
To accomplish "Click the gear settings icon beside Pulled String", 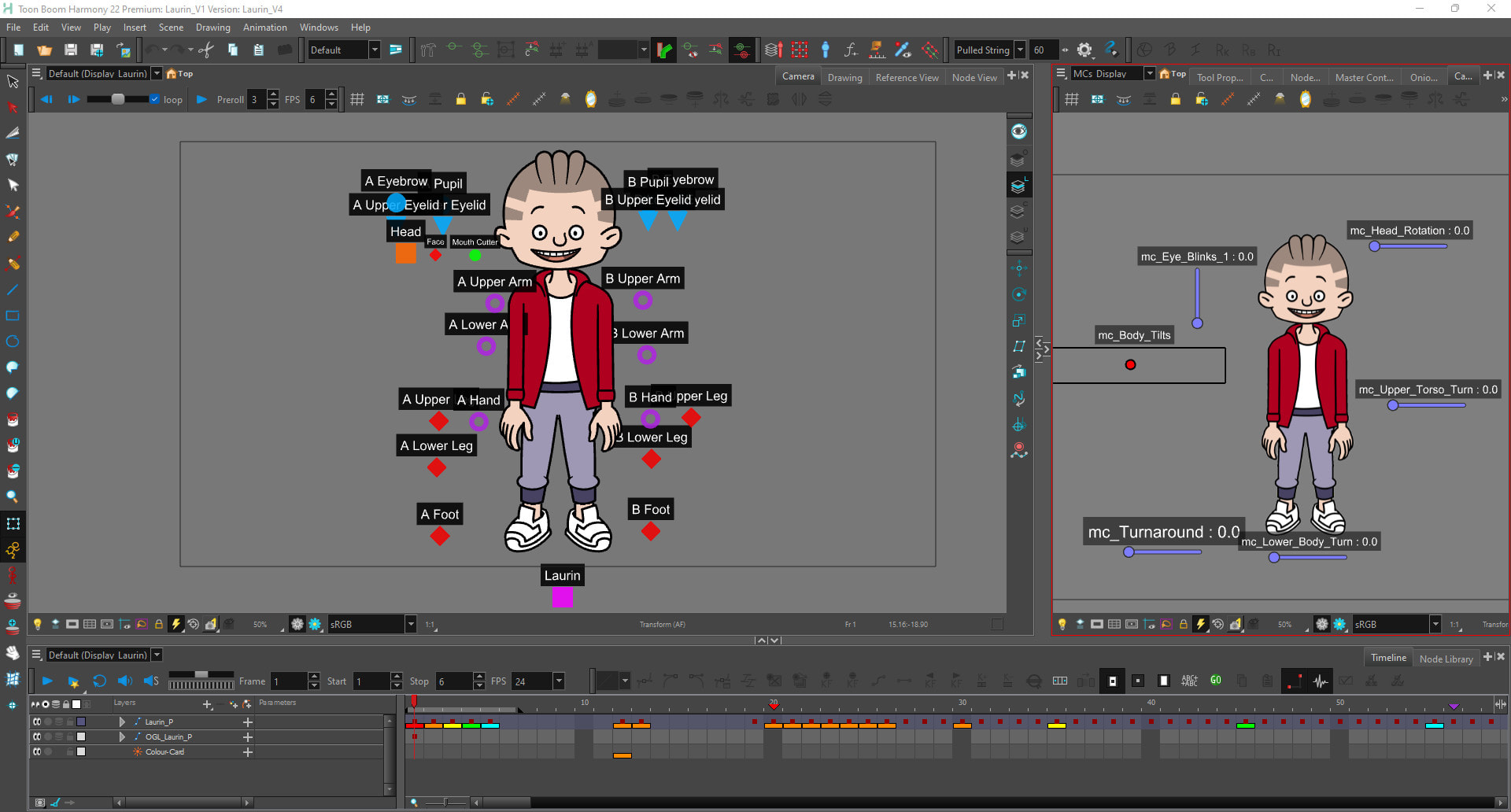I will [1084, 50].
